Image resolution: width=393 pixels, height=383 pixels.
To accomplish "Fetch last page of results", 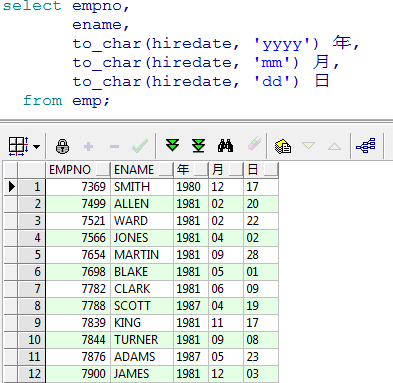I will point(198,146).
